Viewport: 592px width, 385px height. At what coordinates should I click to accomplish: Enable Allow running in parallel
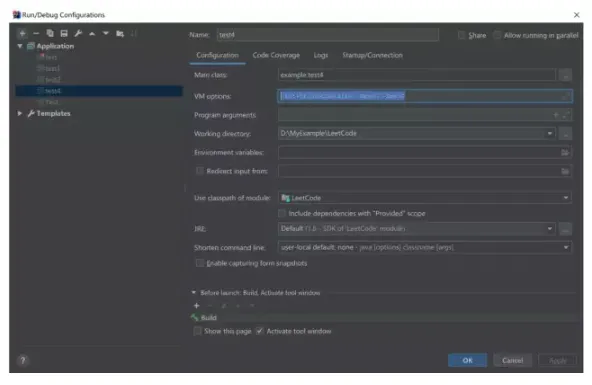tap(497, 35)
